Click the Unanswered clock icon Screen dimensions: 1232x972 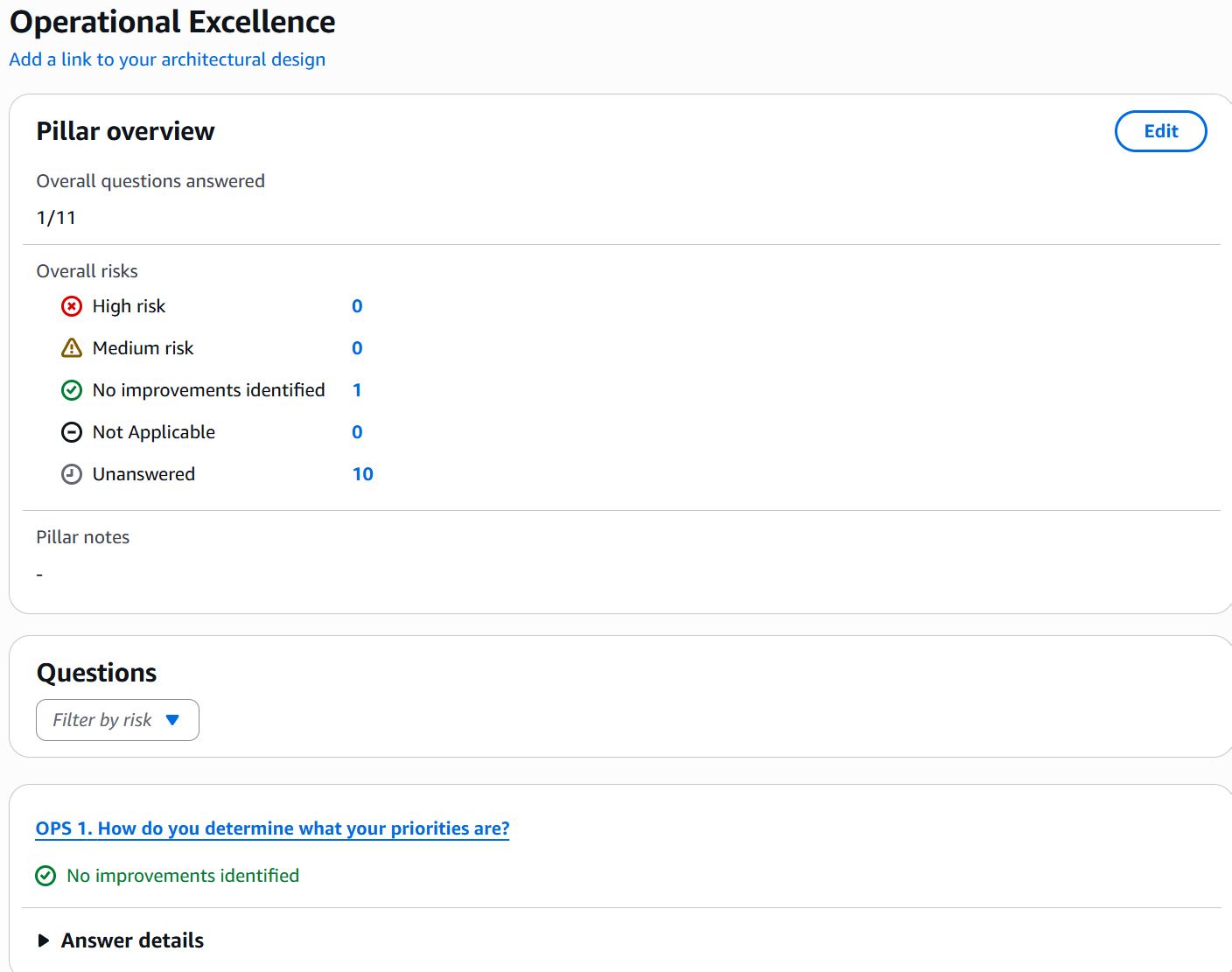[72, 474]
